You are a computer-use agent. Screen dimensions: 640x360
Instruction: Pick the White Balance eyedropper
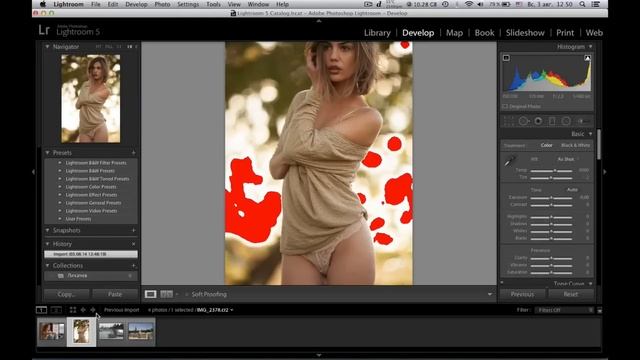(x=510, y=161)
